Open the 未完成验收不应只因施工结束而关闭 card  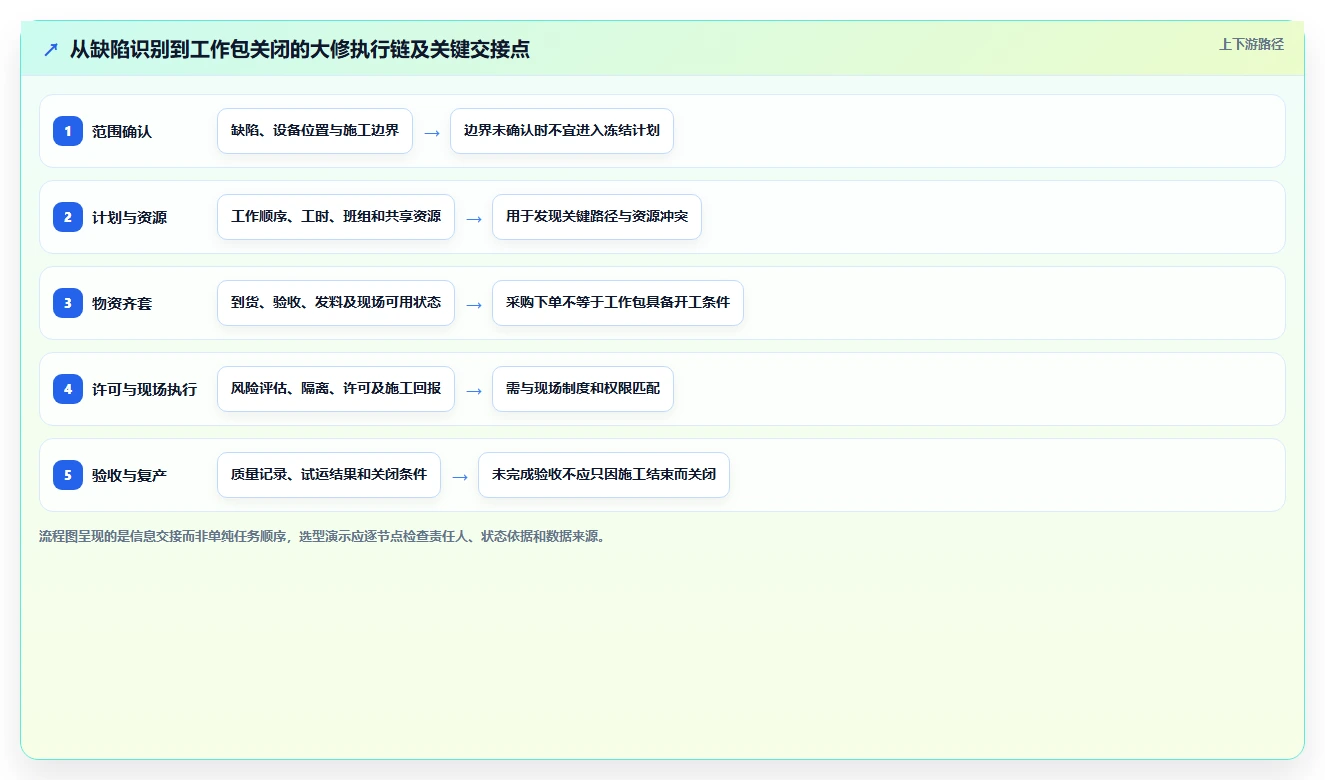click(x=604, y=475)
